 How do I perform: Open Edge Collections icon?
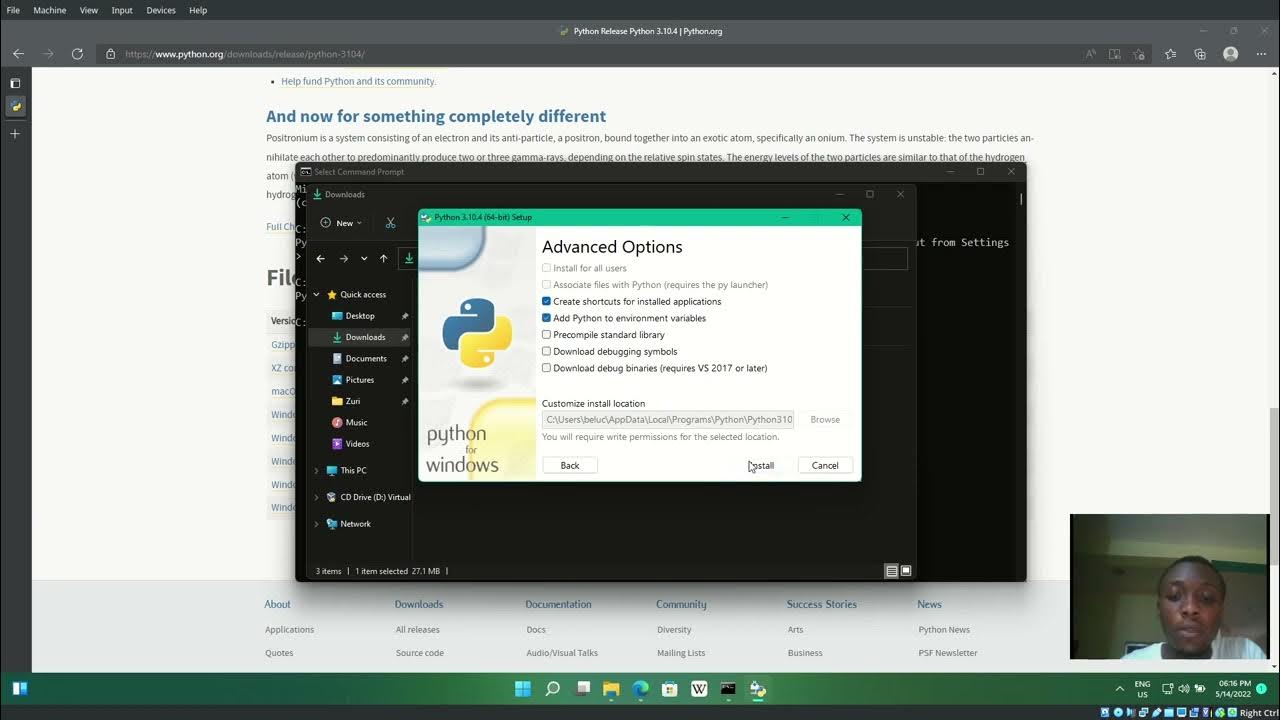[x=1200, y=54]
